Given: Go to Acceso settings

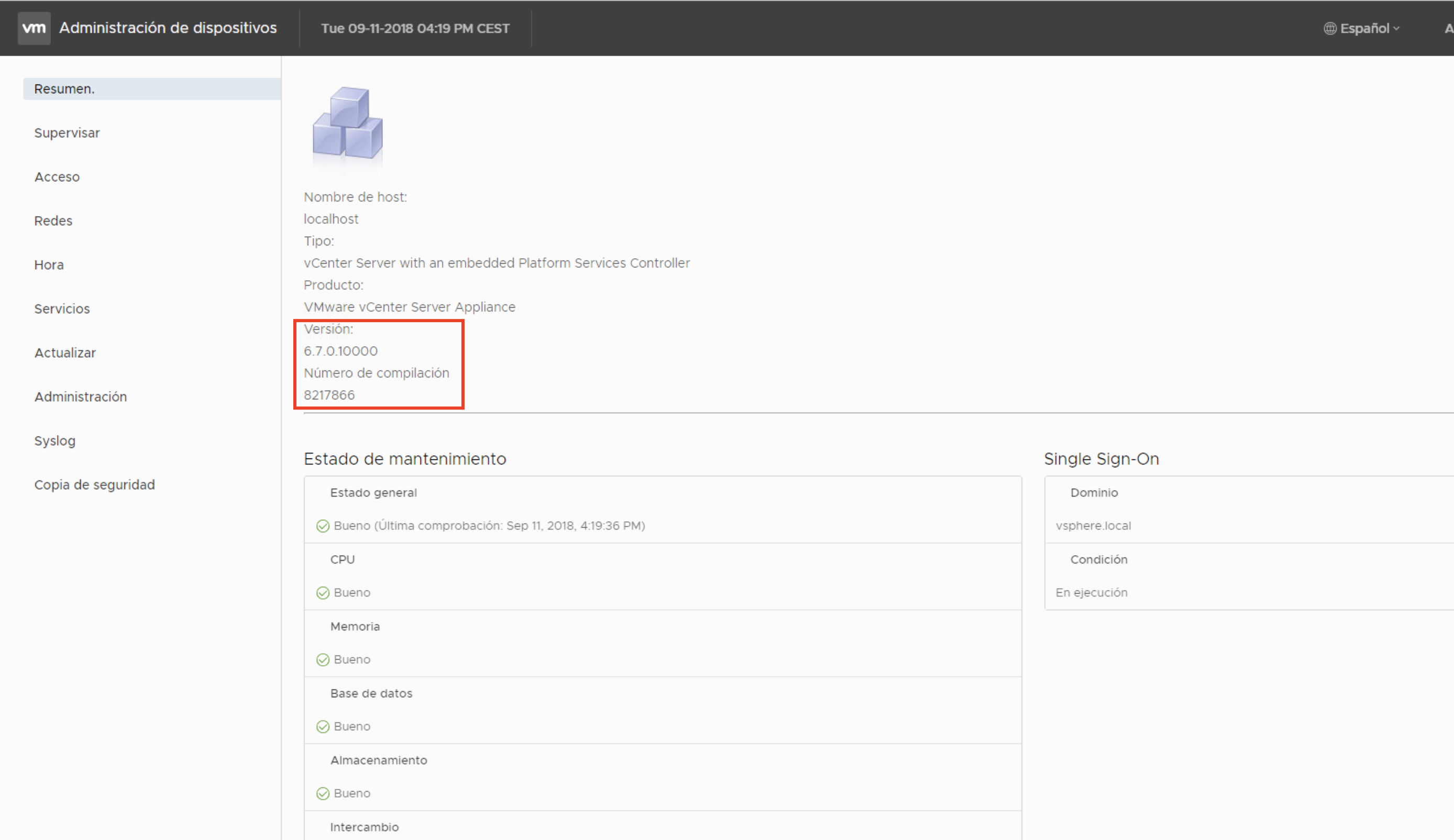Looking at the screenshot, I should pyautogui.click(x=57, y=177).
